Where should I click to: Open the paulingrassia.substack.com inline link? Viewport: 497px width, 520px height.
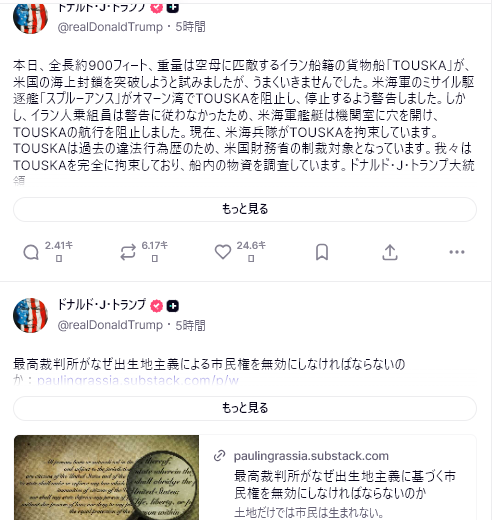pyautogui.click(x=138, y=380)
